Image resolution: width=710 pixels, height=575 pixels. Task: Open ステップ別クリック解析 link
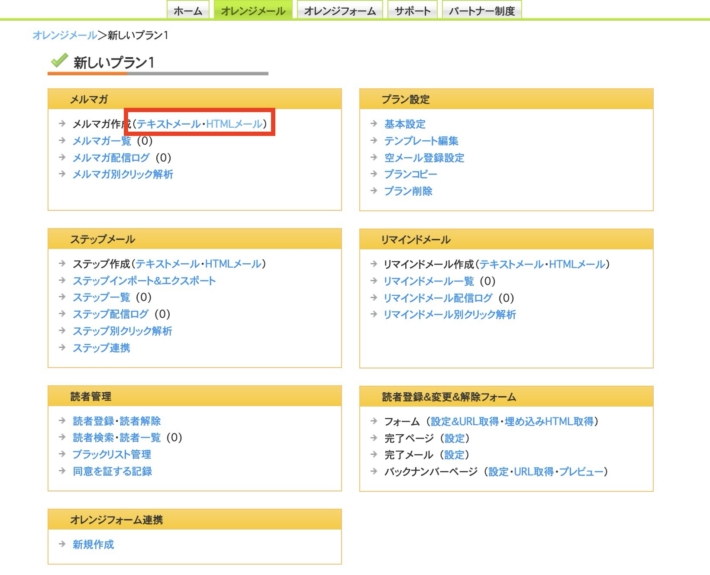pos(122,331)
